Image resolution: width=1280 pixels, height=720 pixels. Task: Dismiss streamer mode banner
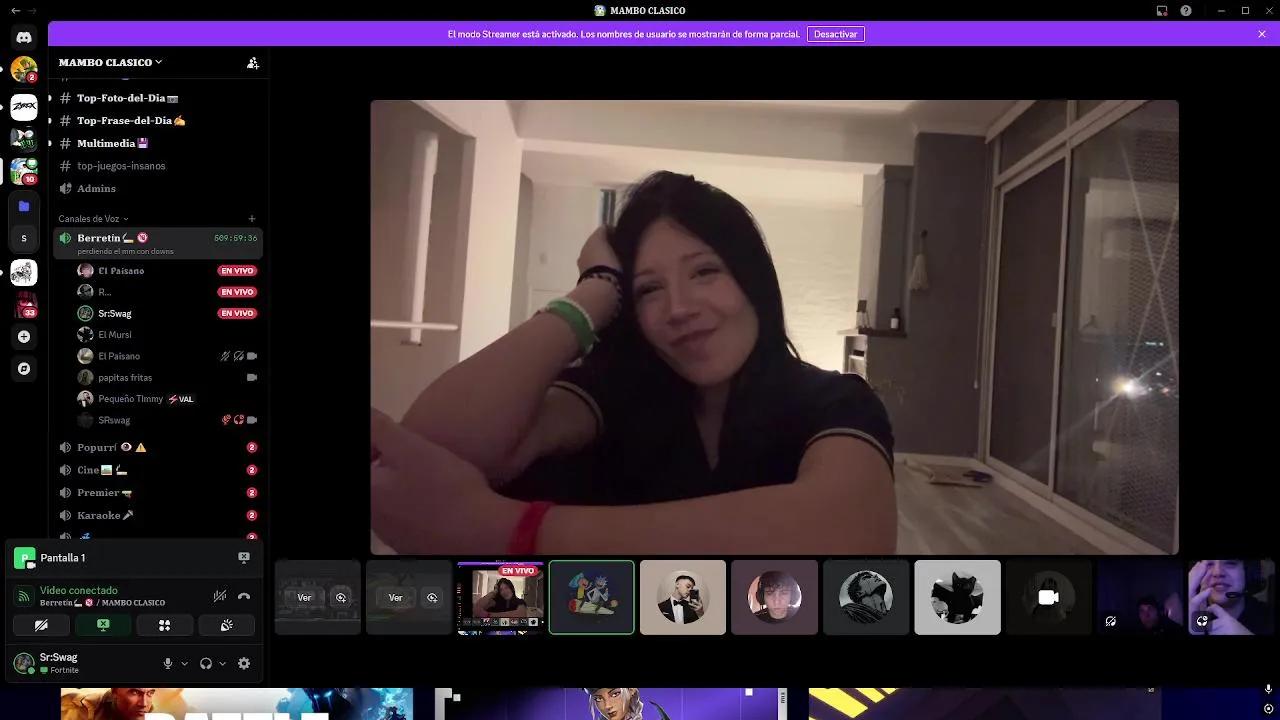(x=1262, y=34)
